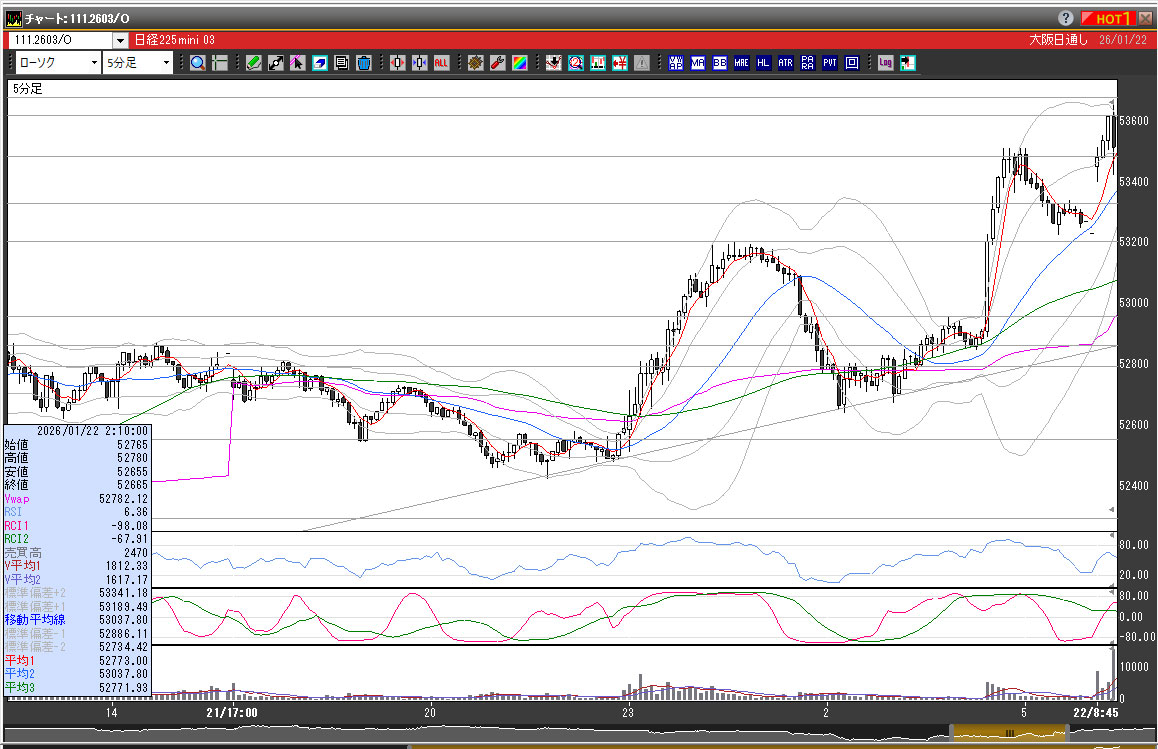Click the red ALL candles icon
The height and width of the screenshot is (749, 1158).
(x=441, y=63)
